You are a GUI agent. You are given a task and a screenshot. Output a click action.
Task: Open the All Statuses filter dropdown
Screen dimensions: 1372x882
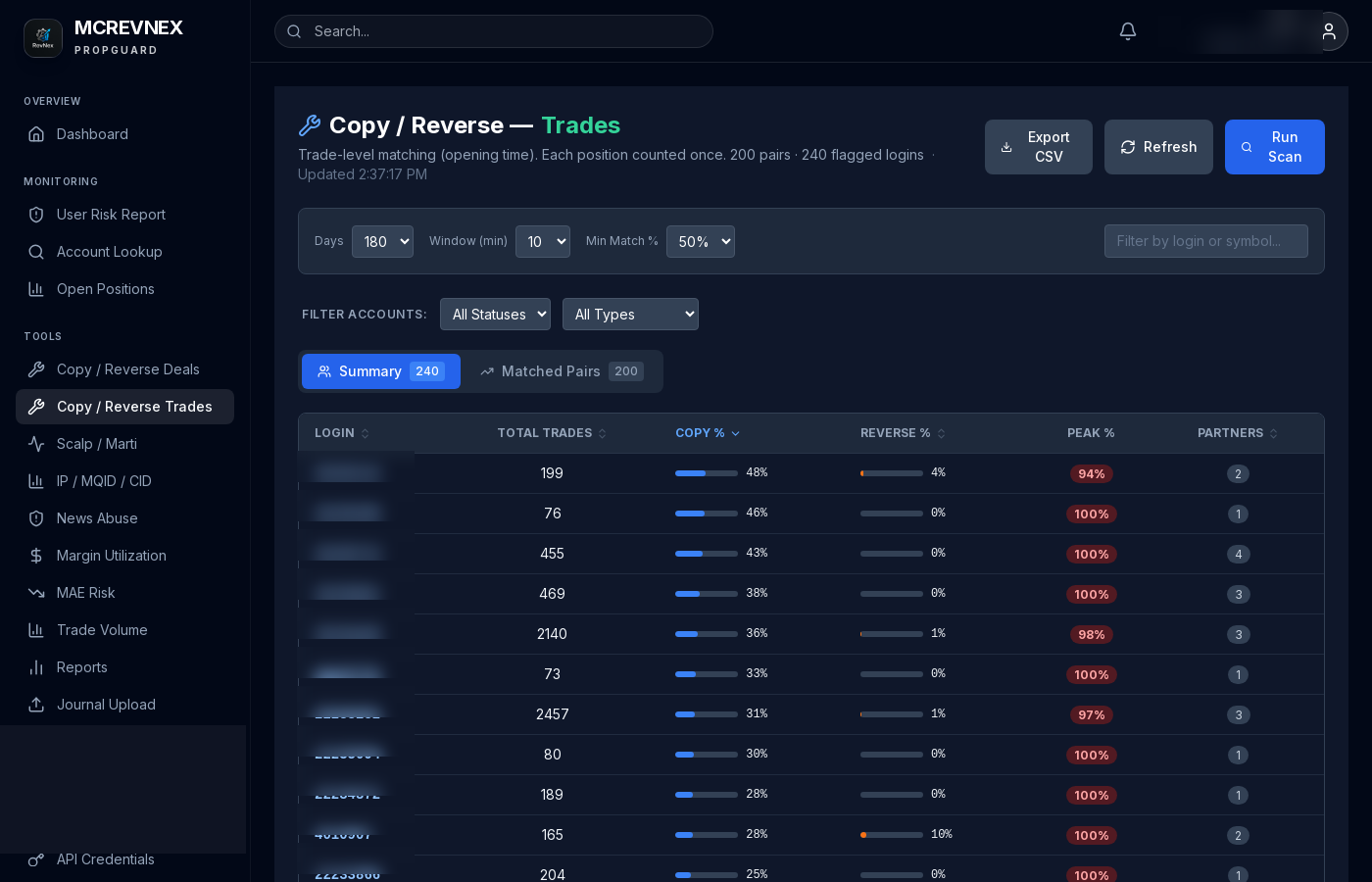495,314
